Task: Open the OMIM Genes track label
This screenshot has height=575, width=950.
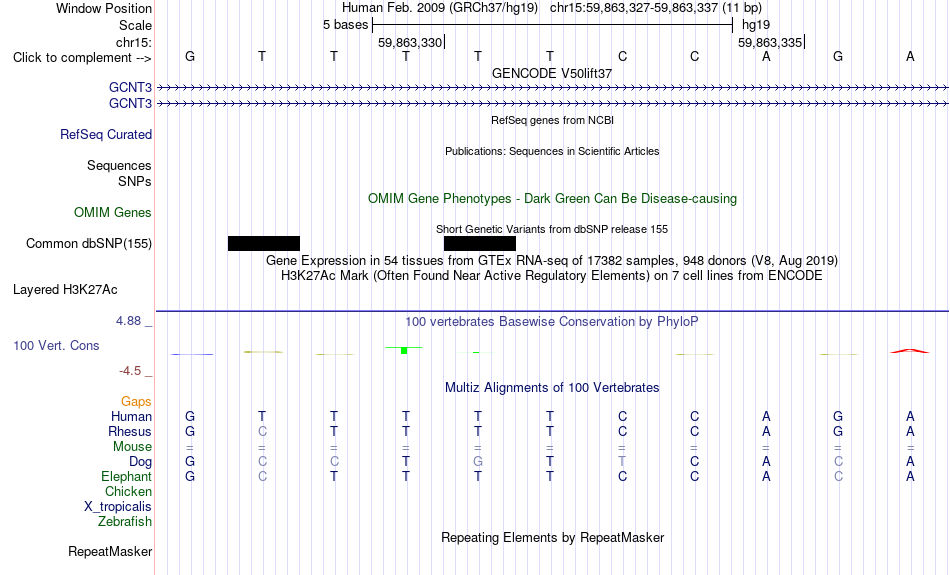Action: [113, 213]
